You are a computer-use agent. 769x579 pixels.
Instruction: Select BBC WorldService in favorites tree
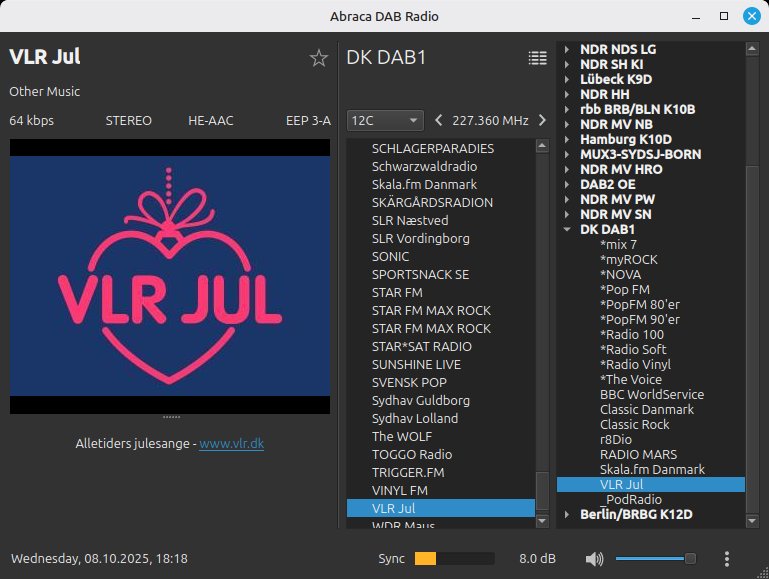click(x=651, y=394)
